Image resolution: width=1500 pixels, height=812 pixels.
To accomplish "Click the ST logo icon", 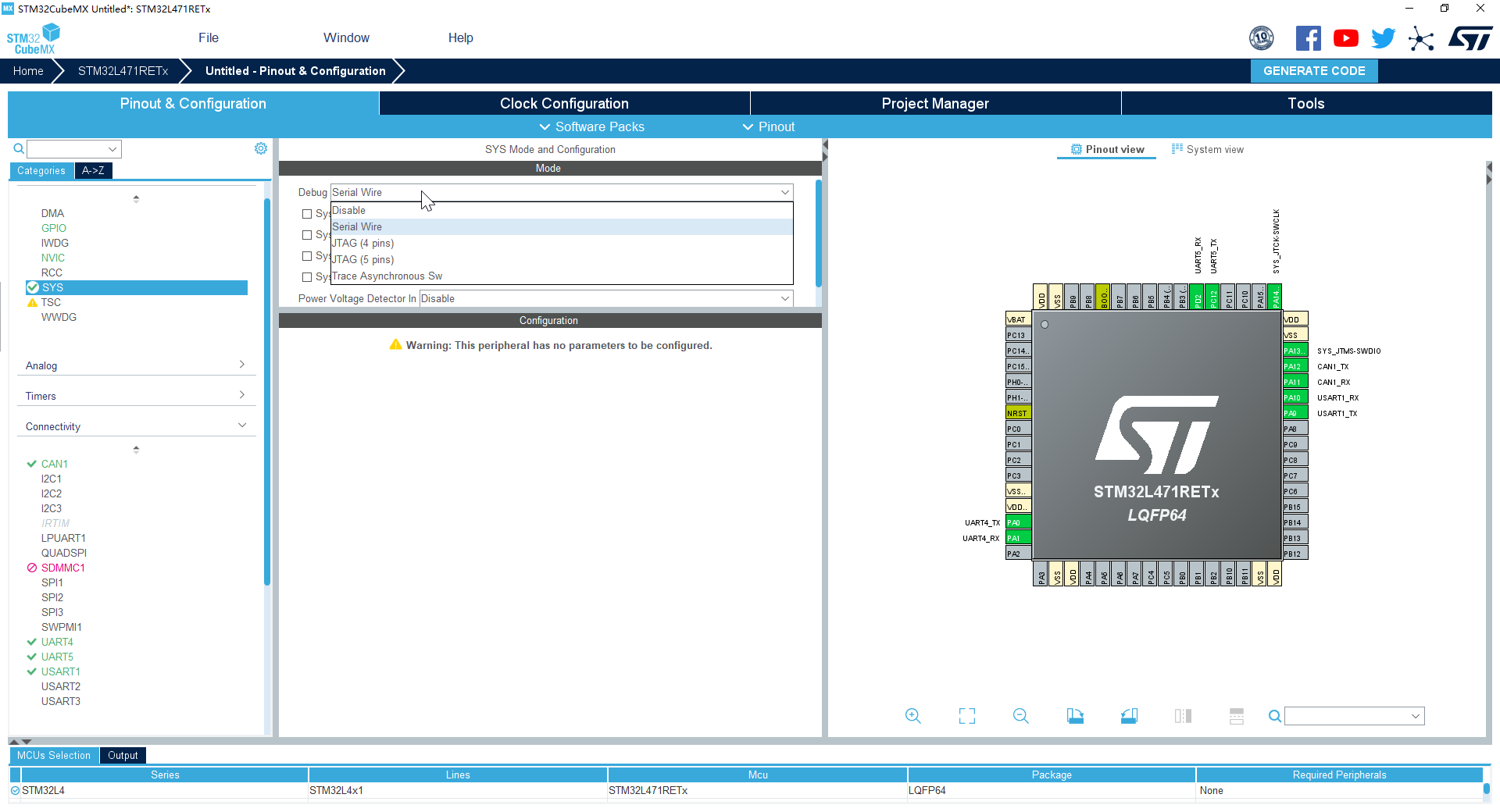I will pyautogui.click(x=1470, y=38).
